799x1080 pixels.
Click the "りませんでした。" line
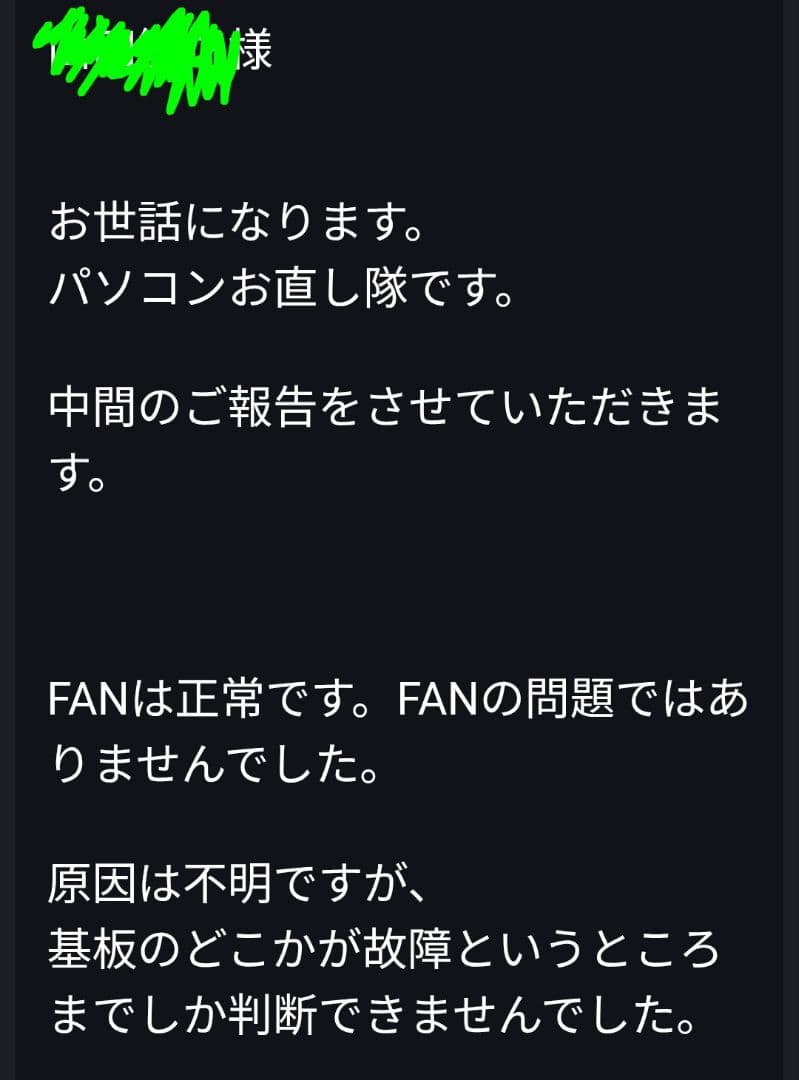(x=214, y=770)
